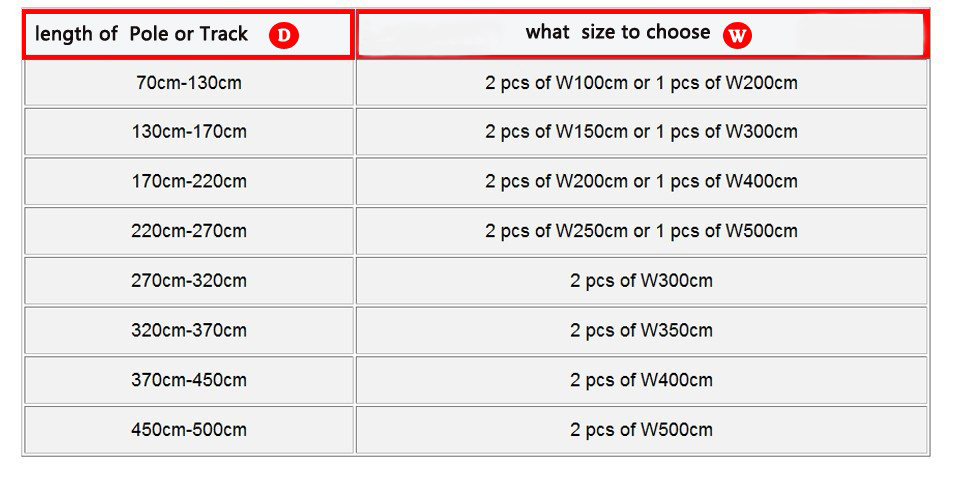Select the 320cm-370cm length cell
Screen dimensions: 960x481
click(x=189, y=330)
